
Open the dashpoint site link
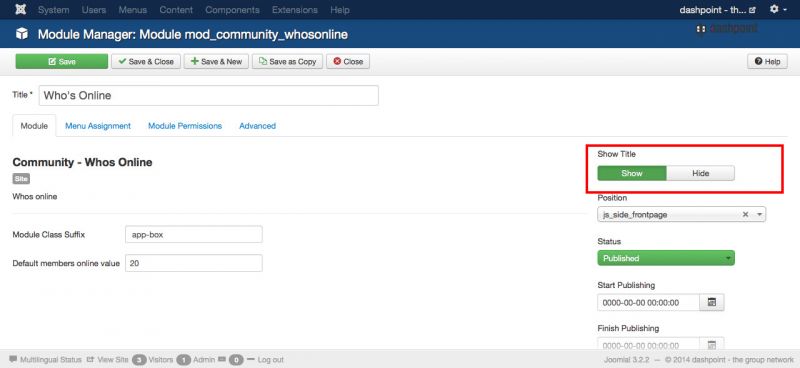click(x=717, y=10)
